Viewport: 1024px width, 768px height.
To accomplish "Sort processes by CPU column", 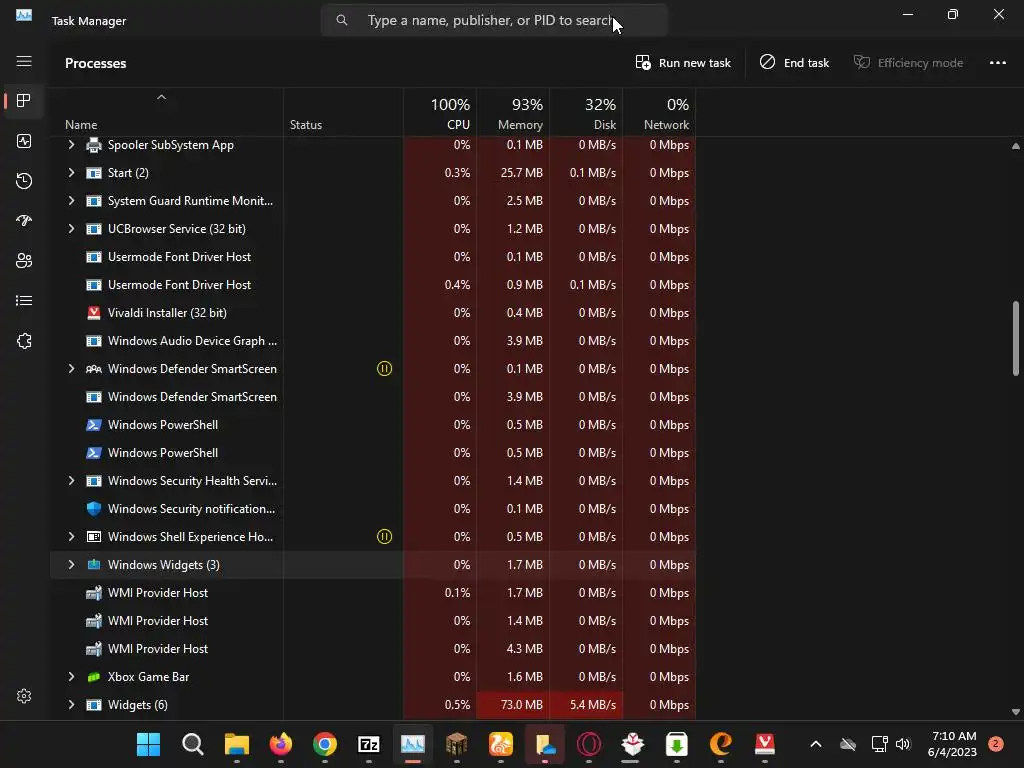I will 440,113.
